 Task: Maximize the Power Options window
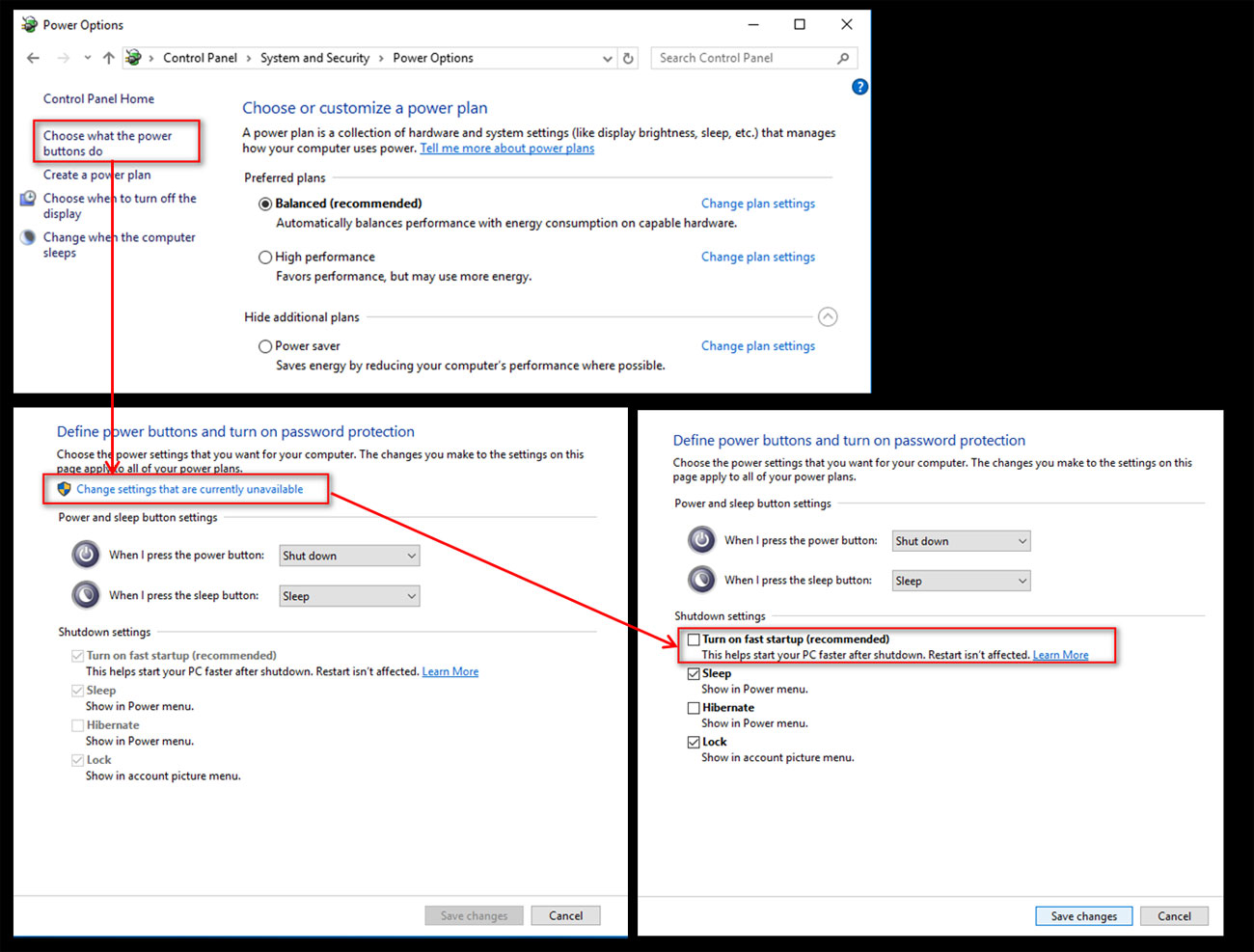pyautogui.click(x=800, y=24)
